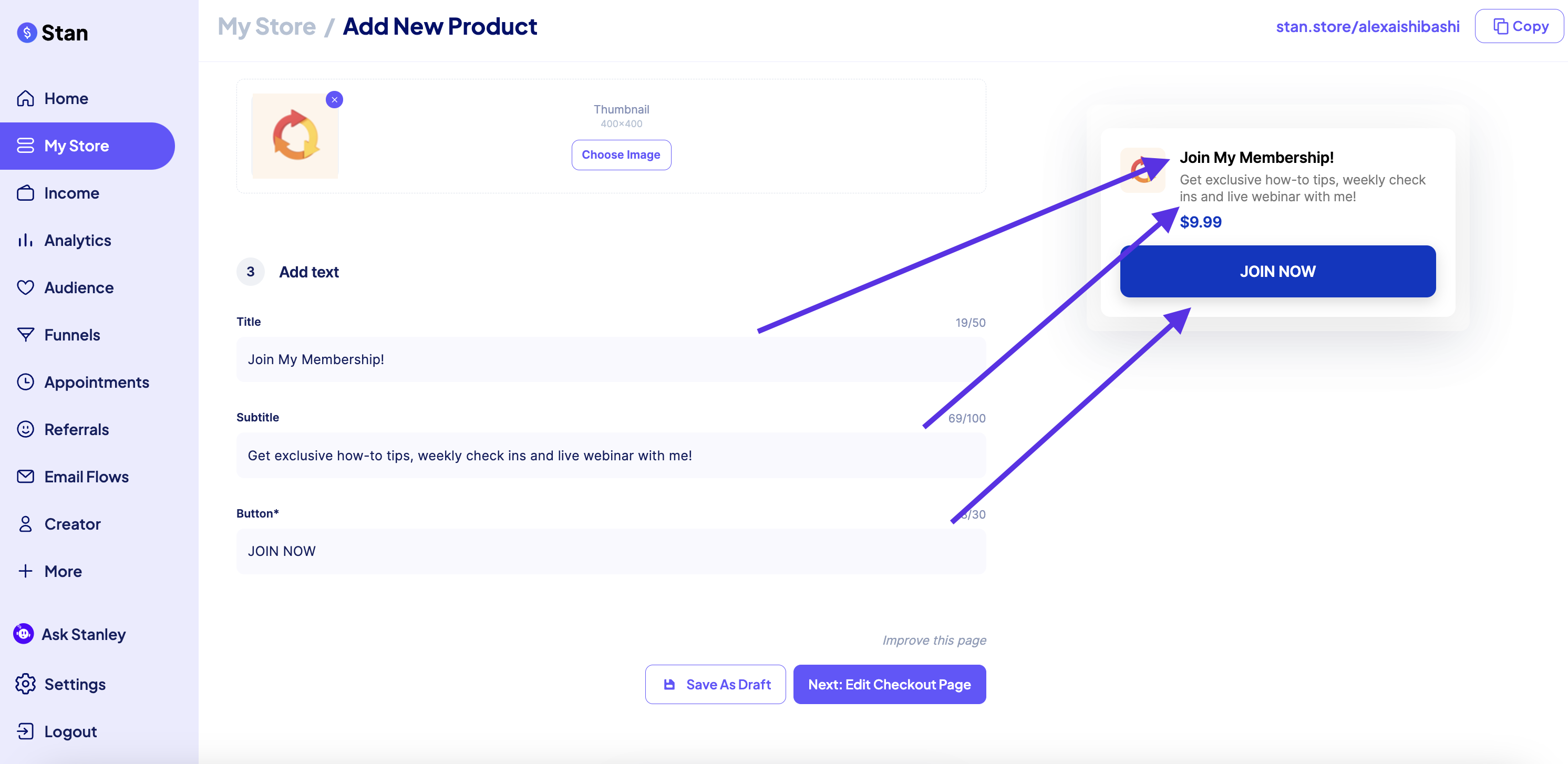
Task: Click the Improve this page link
Action: pos(934,640)
